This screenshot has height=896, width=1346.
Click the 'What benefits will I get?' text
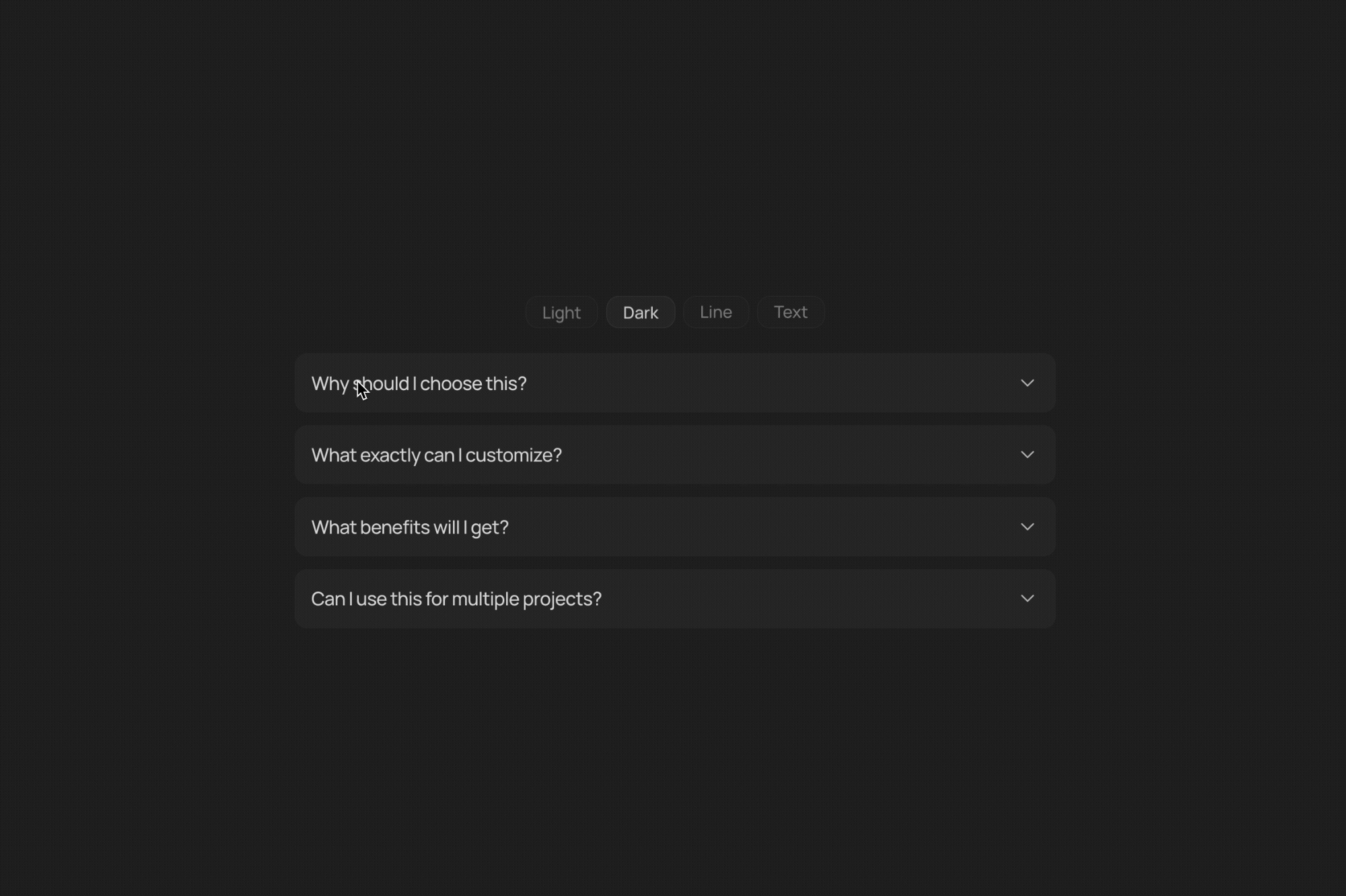click(x=410, y=527)
